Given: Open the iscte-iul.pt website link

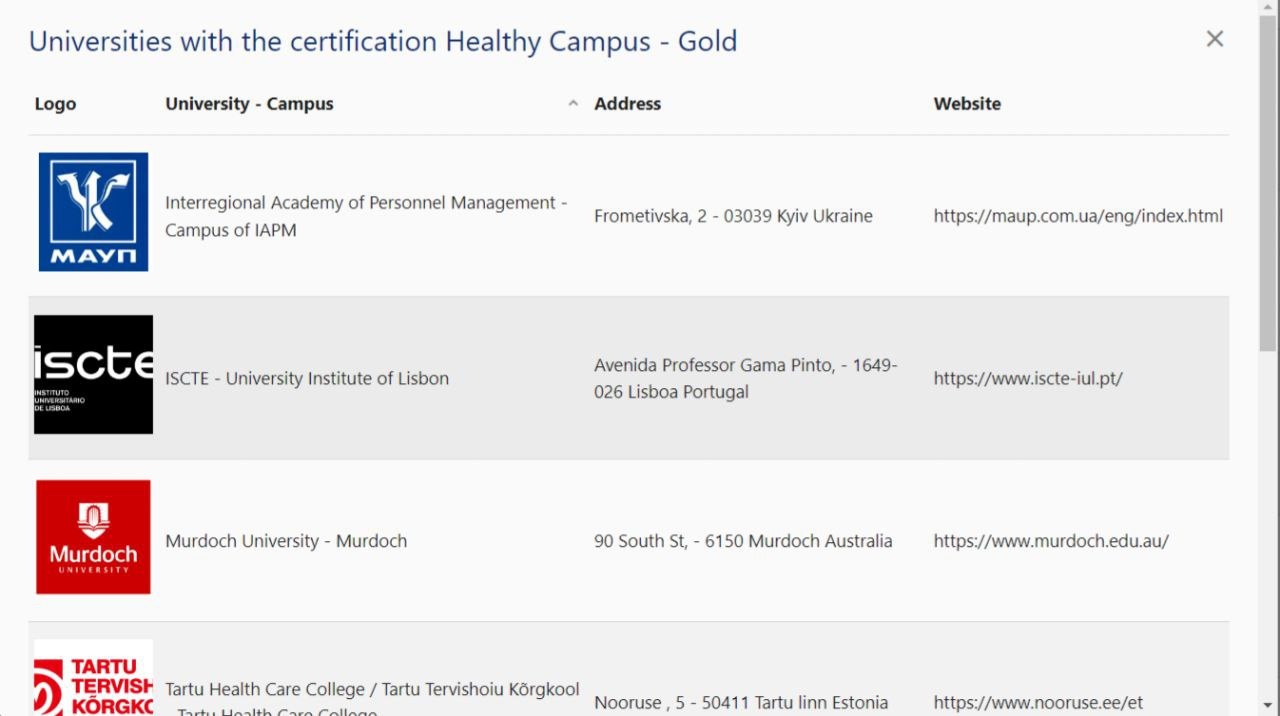Looking at the screenshot, I should tap(1027, 379).
